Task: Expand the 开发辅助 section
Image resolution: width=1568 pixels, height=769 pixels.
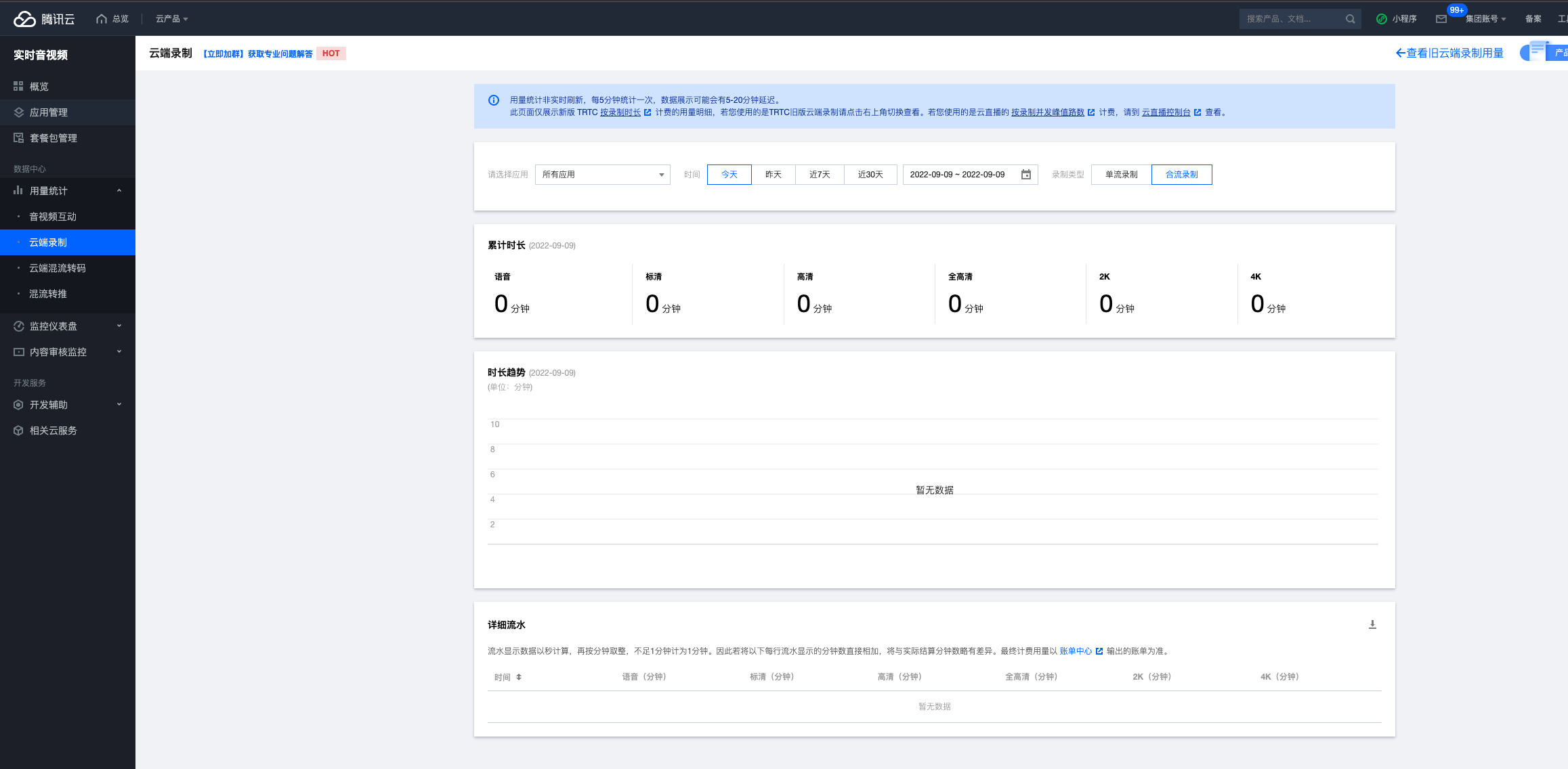Action: click(119, 405)
